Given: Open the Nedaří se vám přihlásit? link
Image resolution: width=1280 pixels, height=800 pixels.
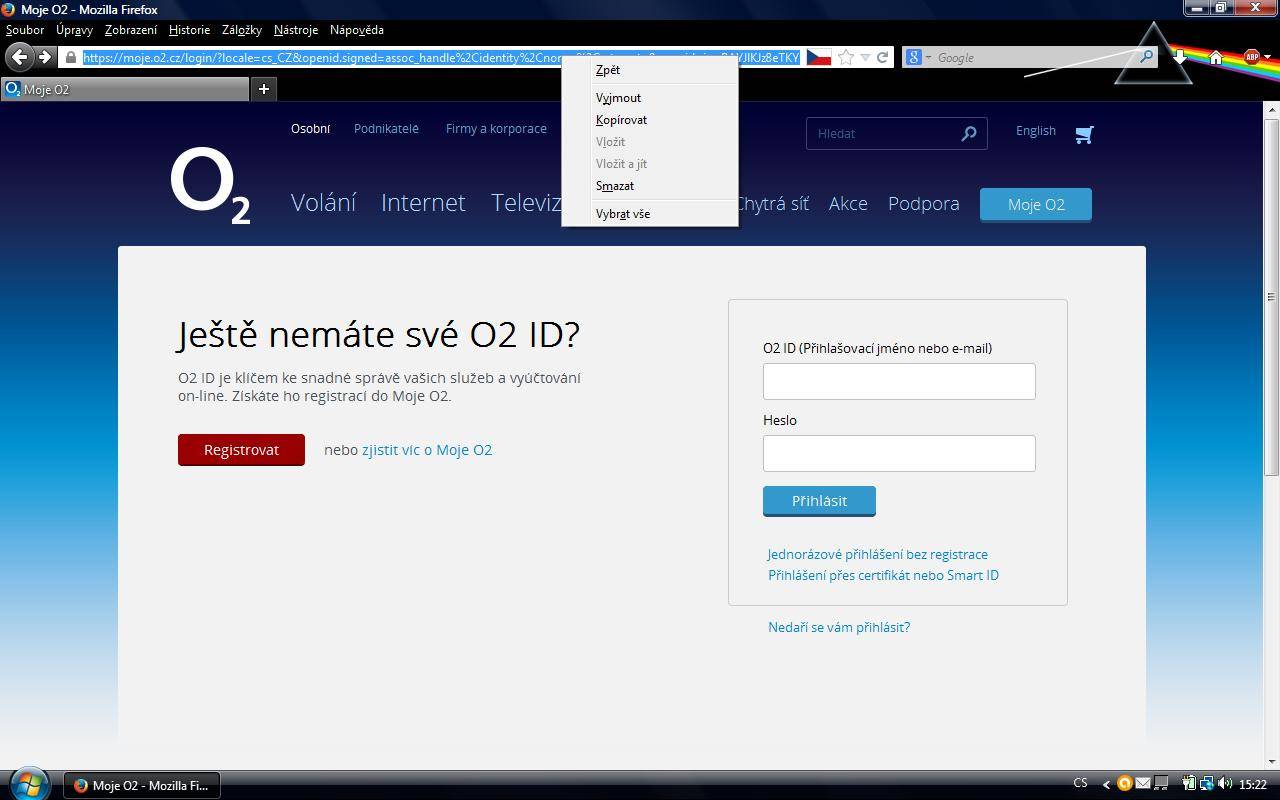Looking at the screenshot, I should [x=839, y=627].
